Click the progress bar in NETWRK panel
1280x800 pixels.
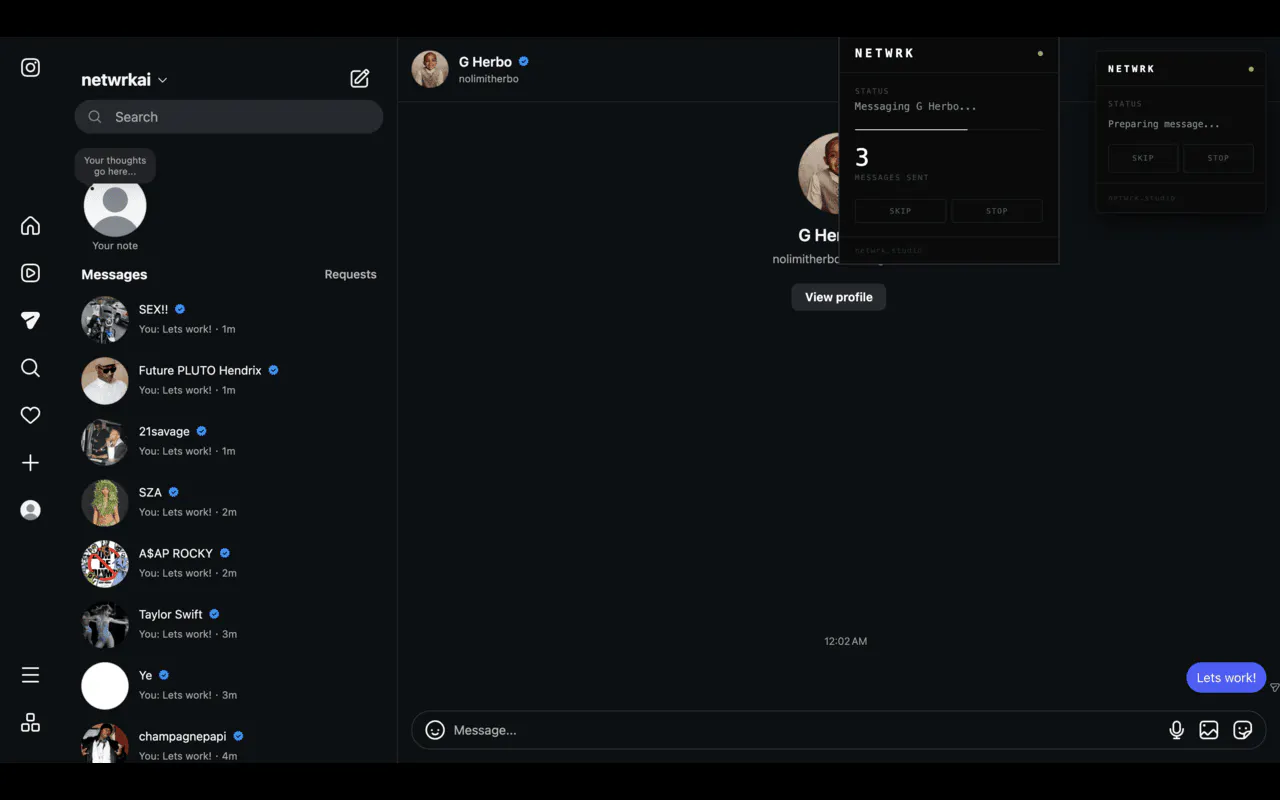coord(948,130)
